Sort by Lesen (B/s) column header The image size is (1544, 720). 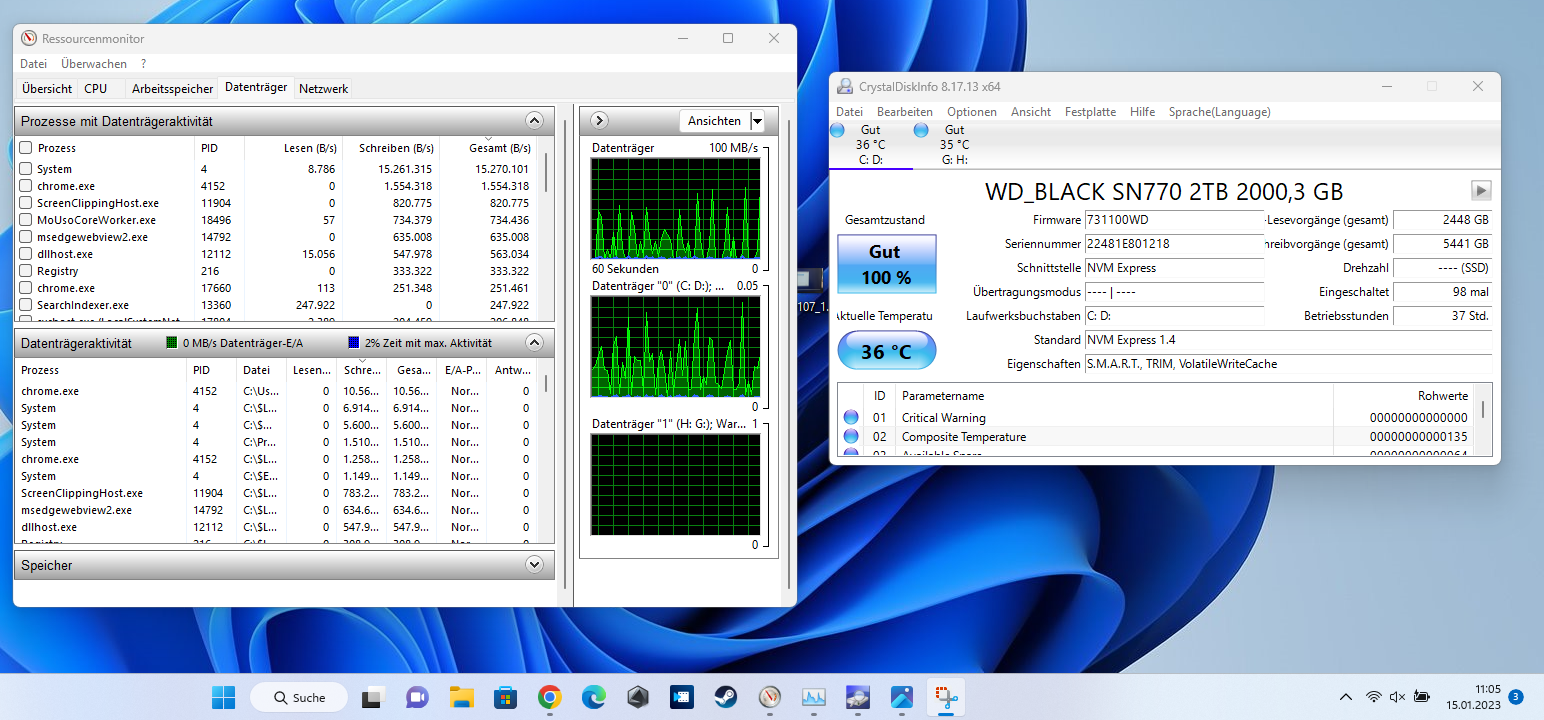pos(294,148)
